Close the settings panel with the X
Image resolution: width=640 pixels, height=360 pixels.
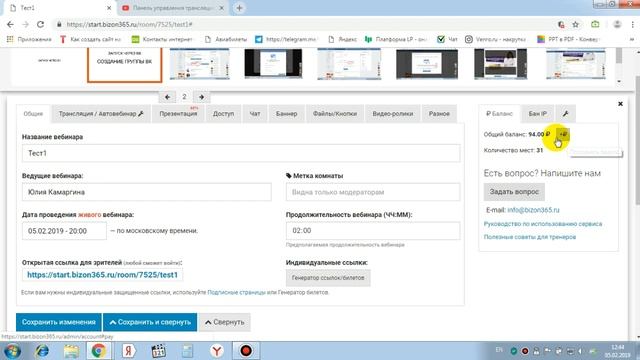[x=620, y=104]
